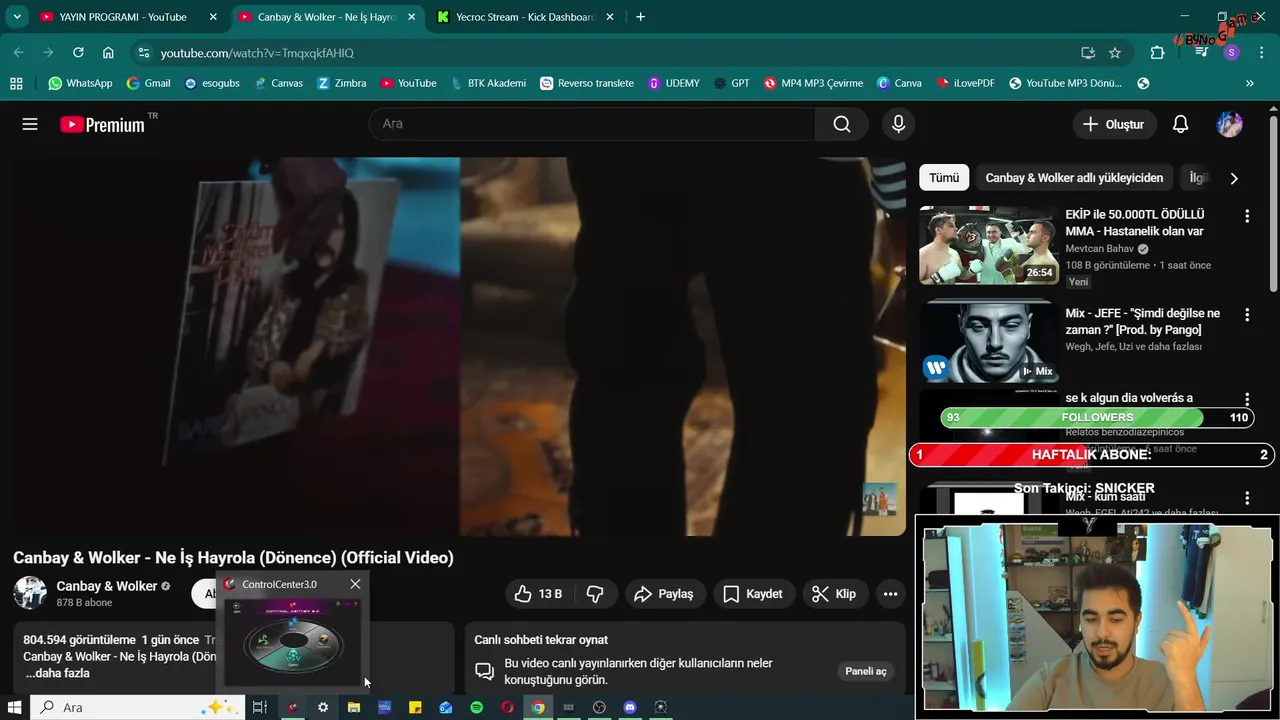
Task: Open Discord from the taskbar
Action: pyautogui.click(x=630, y=707)
